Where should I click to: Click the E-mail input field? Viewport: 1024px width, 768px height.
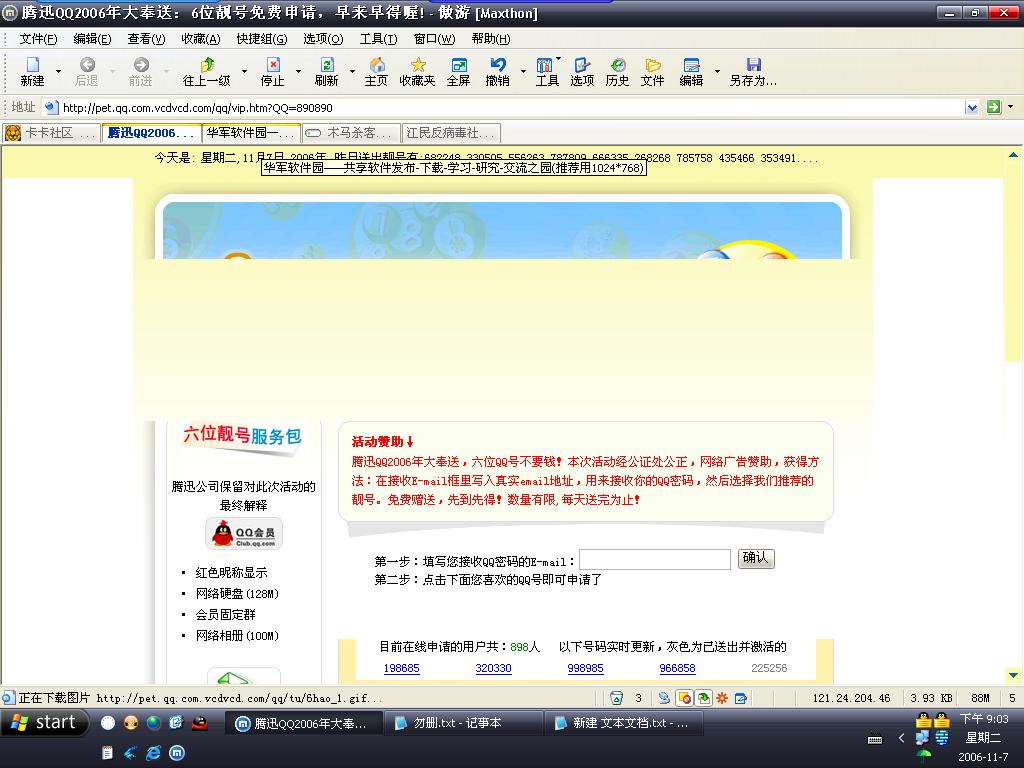point(654,560)
